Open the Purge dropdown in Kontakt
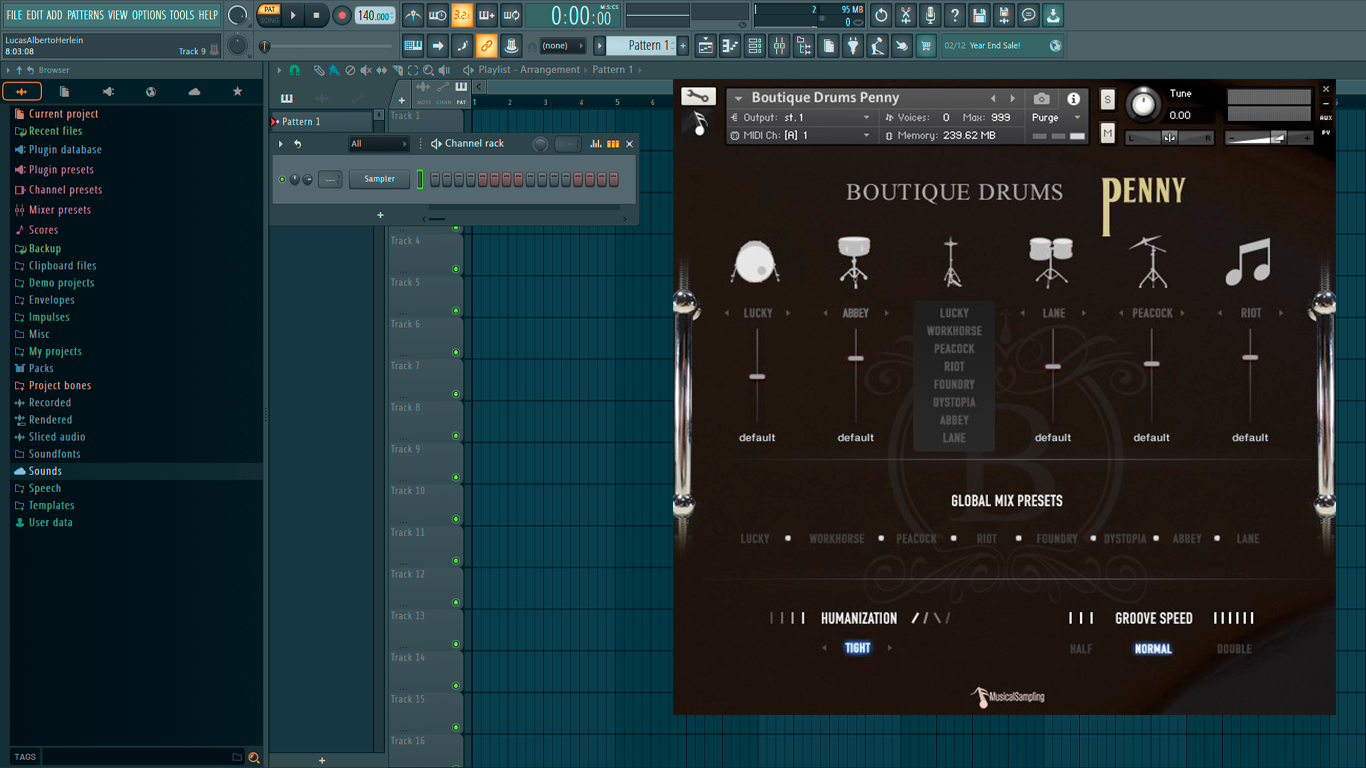Screen dimensions: 1366x768 pyautogui.click(x=1057, y=117)
